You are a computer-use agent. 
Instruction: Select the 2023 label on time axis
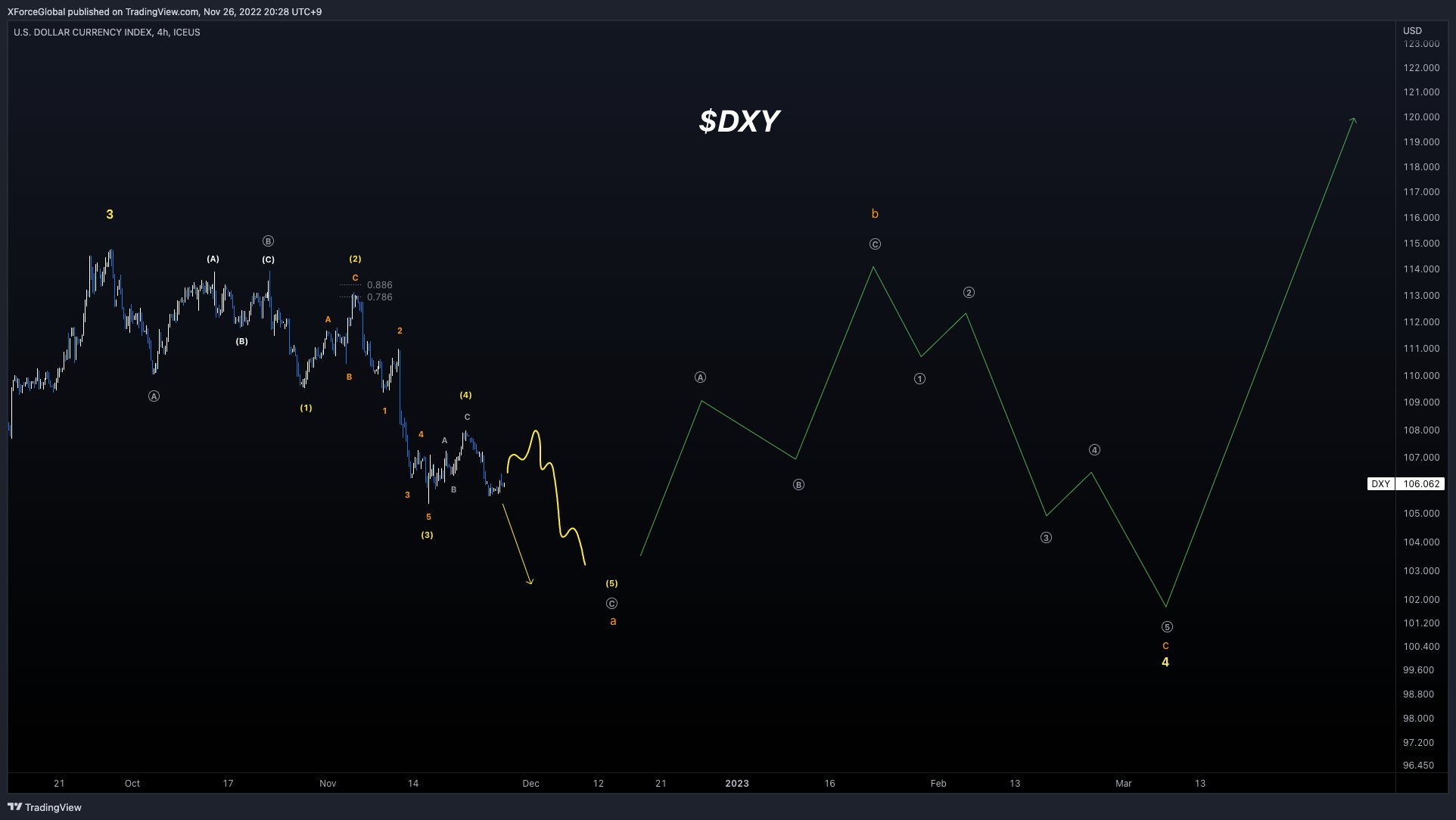(x=738, y=784)
